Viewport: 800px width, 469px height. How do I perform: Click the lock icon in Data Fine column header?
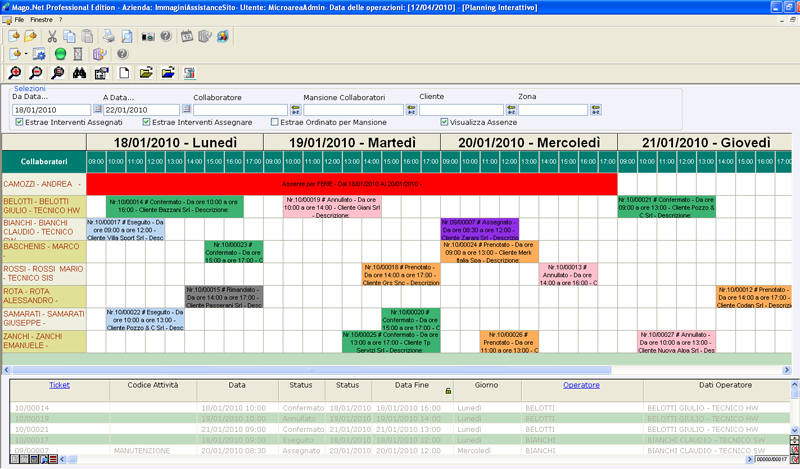tap(448, 391)
